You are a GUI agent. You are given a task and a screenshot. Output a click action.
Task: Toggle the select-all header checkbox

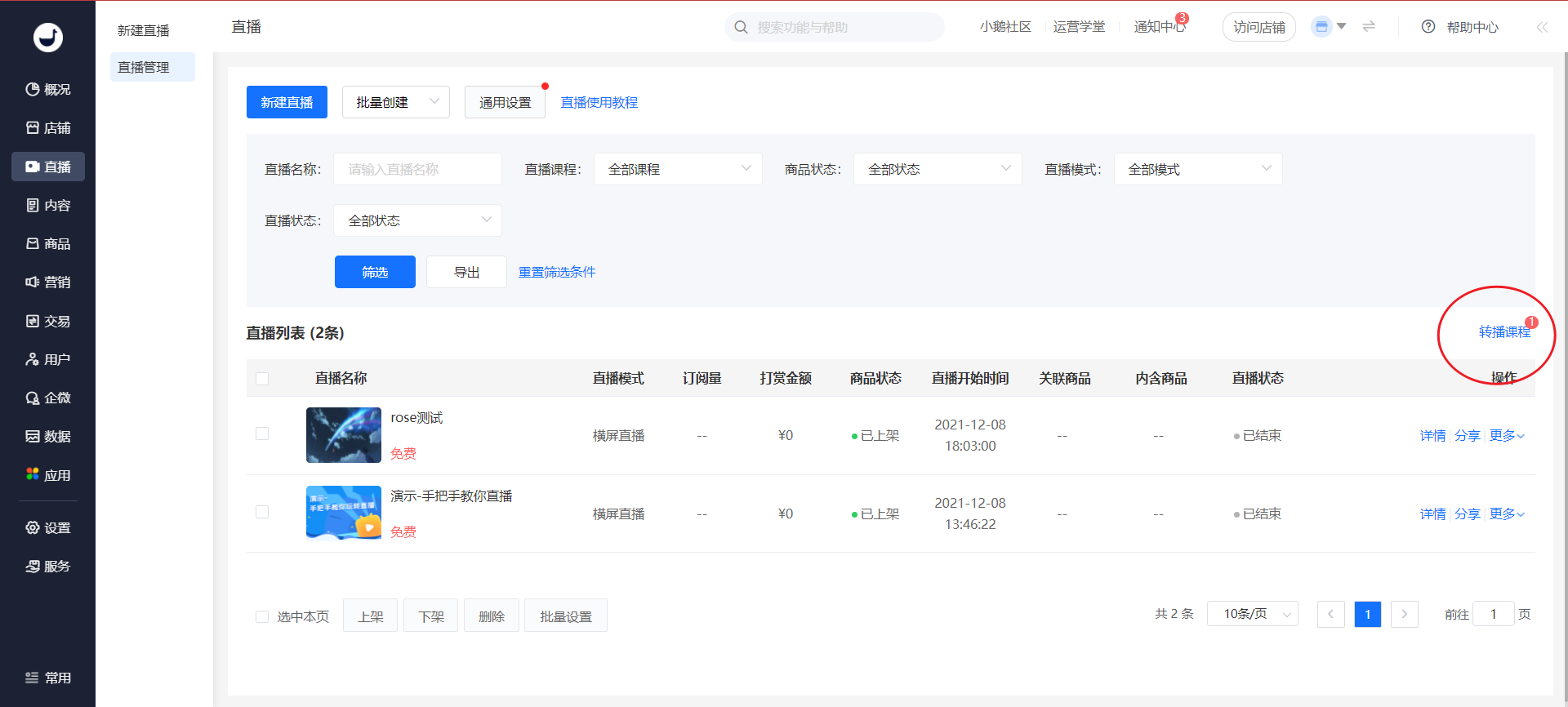[262, 379]
